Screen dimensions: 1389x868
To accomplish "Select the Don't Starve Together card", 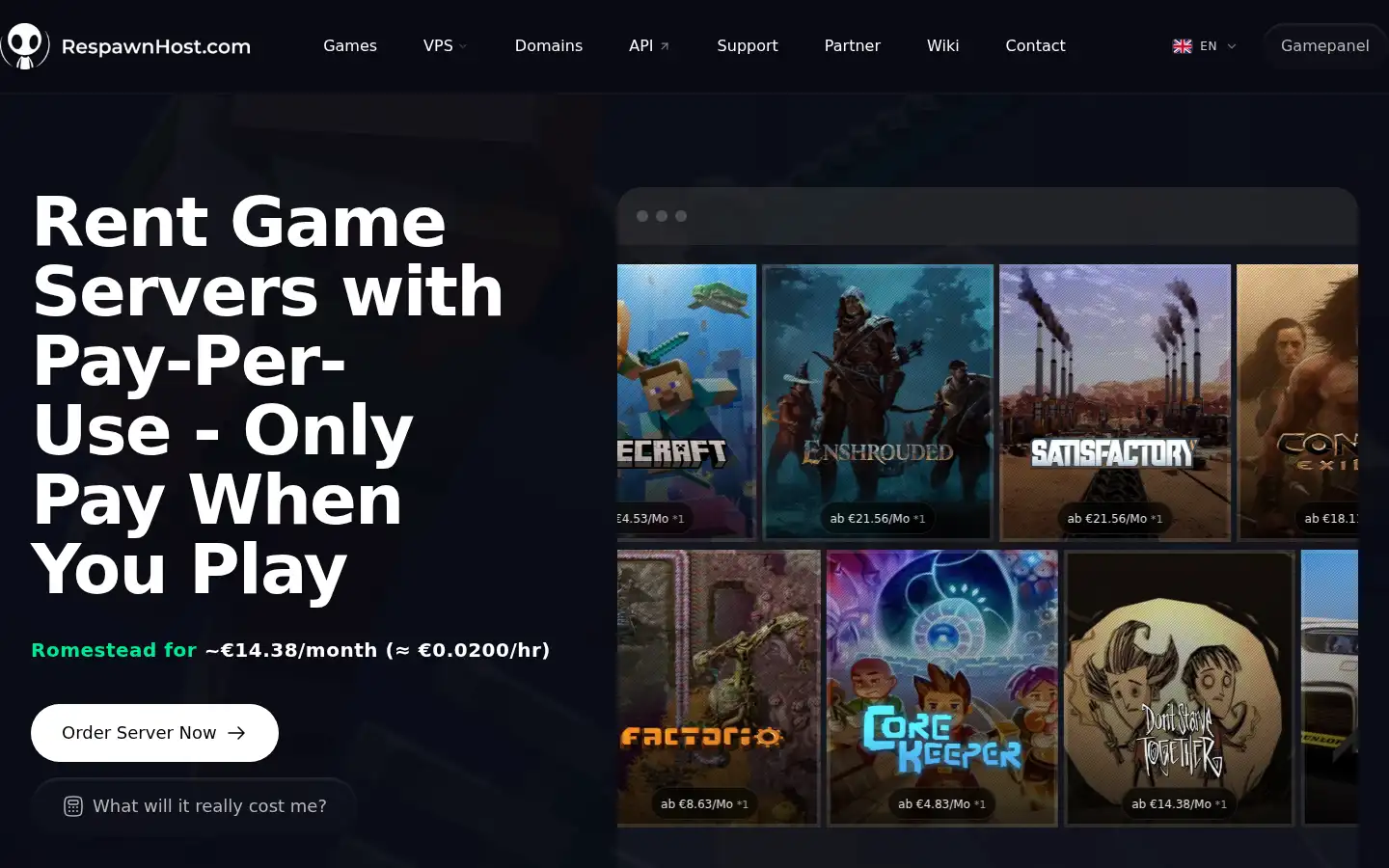I will pos(1180,688).
